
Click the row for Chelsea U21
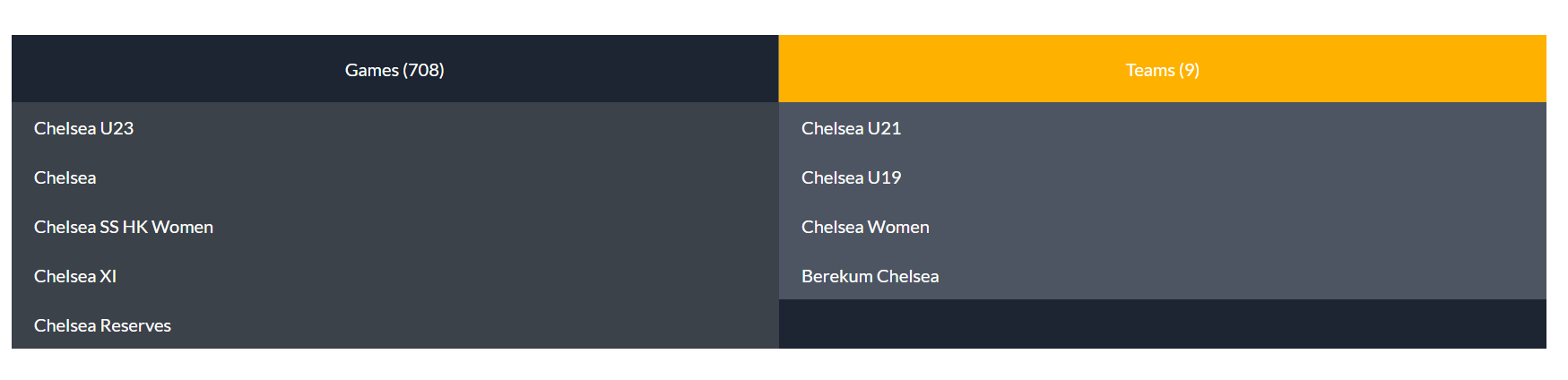[1162, 127]
